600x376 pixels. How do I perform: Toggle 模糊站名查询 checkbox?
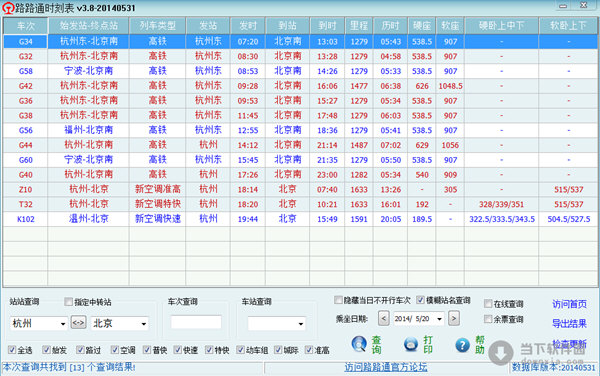tap(421, 300)
